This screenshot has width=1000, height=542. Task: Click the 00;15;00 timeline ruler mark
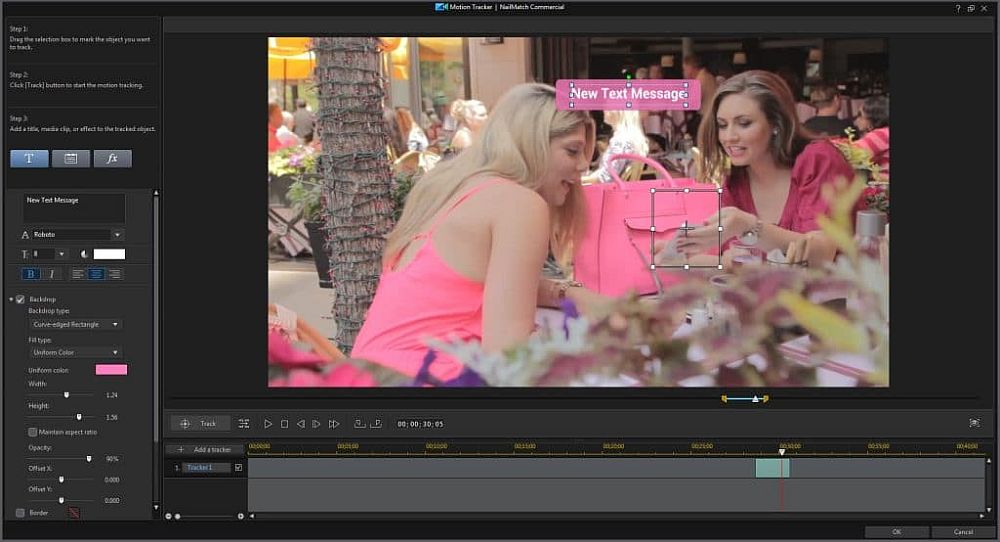(524, 446)
